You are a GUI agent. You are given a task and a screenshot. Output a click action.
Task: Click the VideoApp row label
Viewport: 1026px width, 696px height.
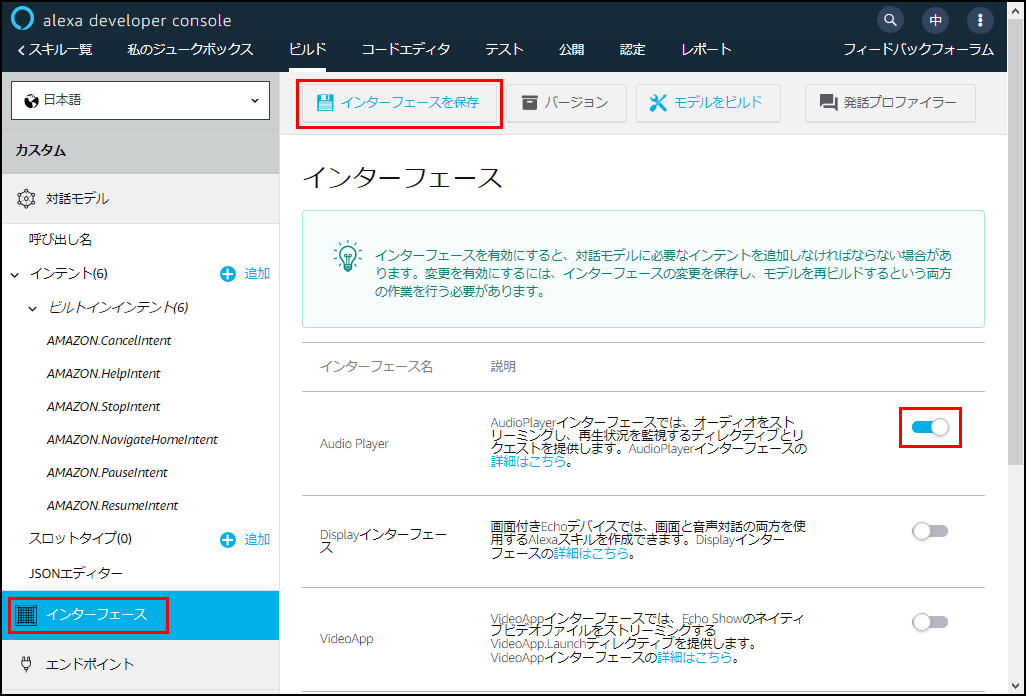(x=346, y=638)
